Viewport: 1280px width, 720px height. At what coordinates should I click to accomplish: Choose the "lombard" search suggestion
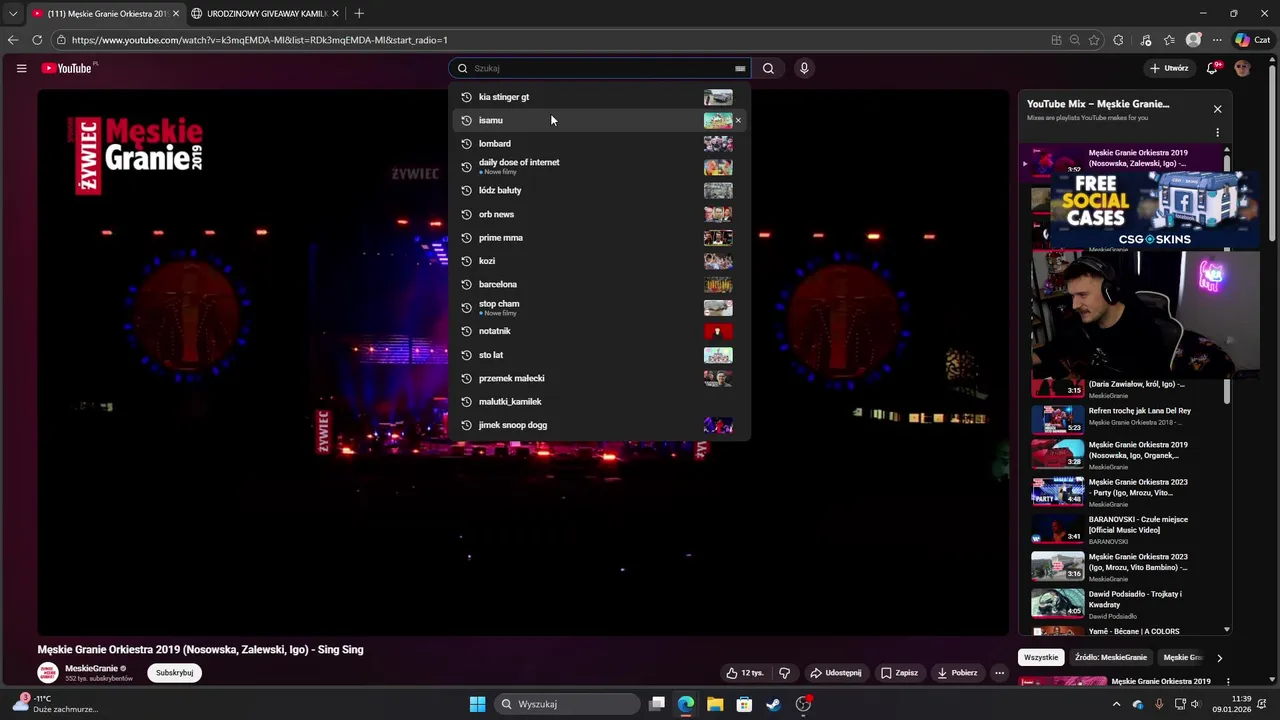(600, 143)
